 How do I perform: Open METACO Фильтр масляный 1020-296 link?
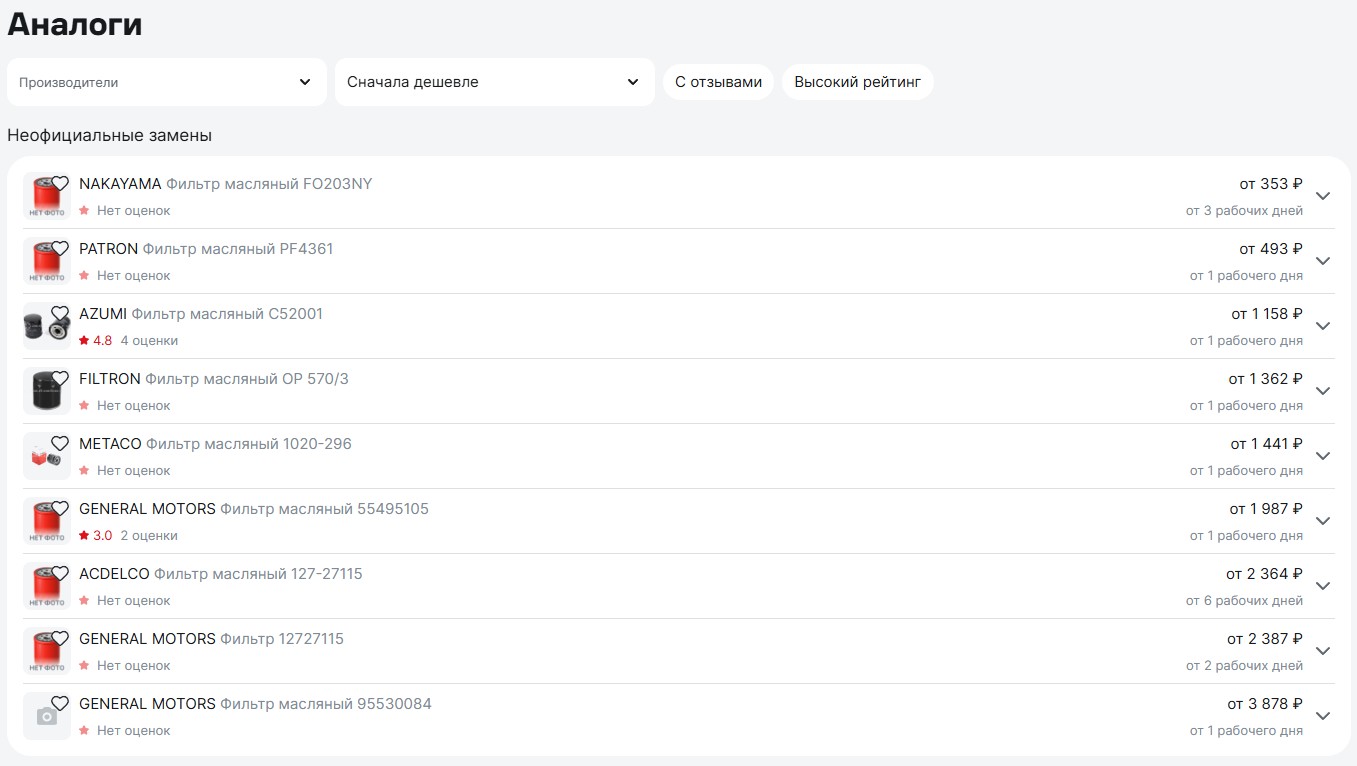pyautogui.click(x=215, y=444)
